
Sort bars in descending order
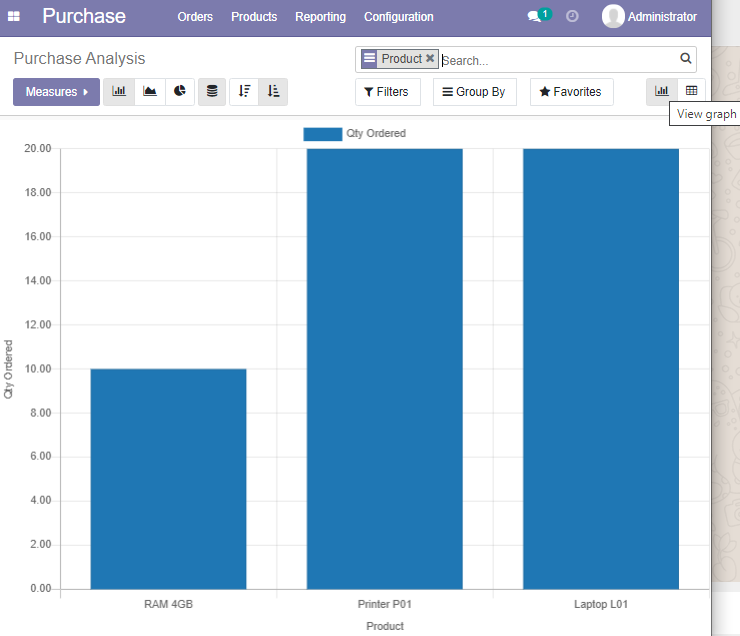pyautogui.click(x=244, y=92)
